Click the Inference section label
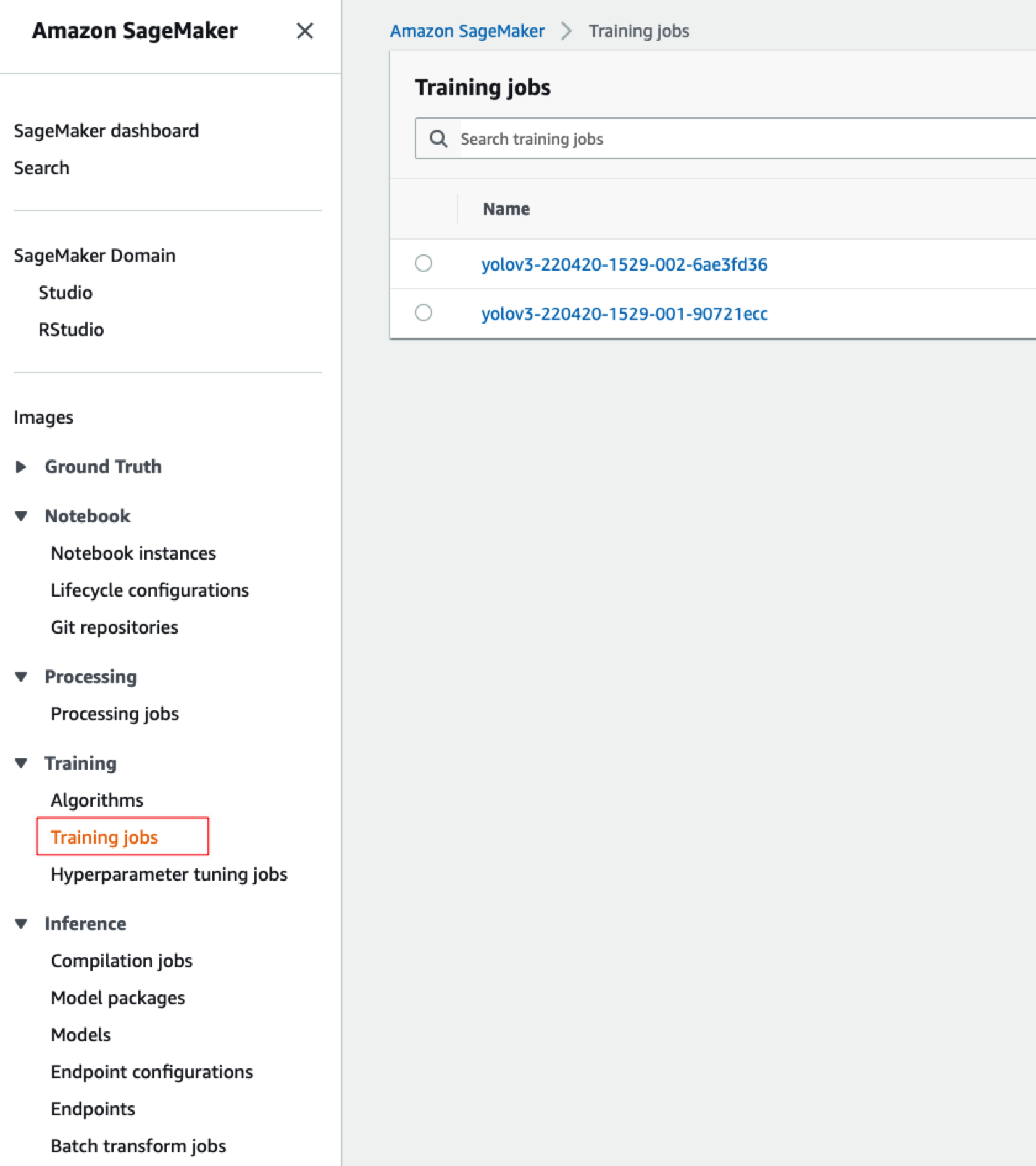1036x1166 pixels. click(85, 924)
